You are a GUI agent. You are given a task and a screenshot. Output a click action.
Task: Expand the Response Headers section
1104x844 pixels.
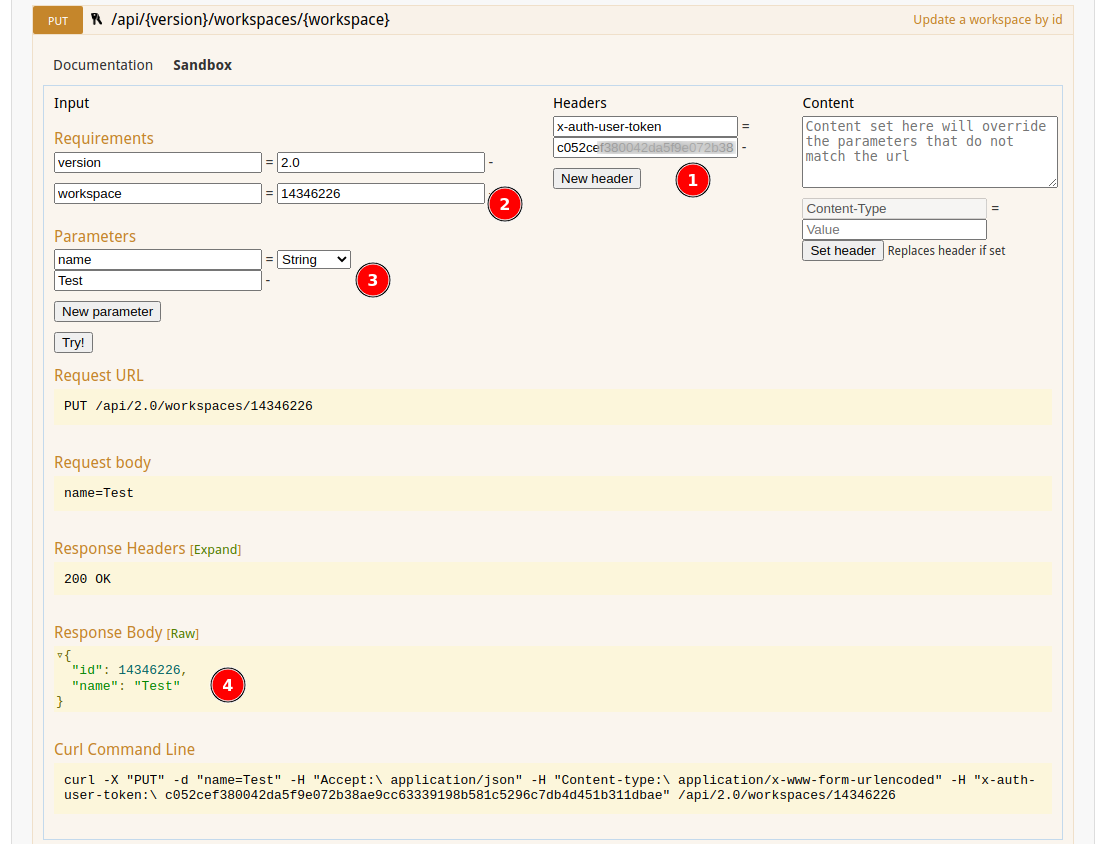point(215,550)
